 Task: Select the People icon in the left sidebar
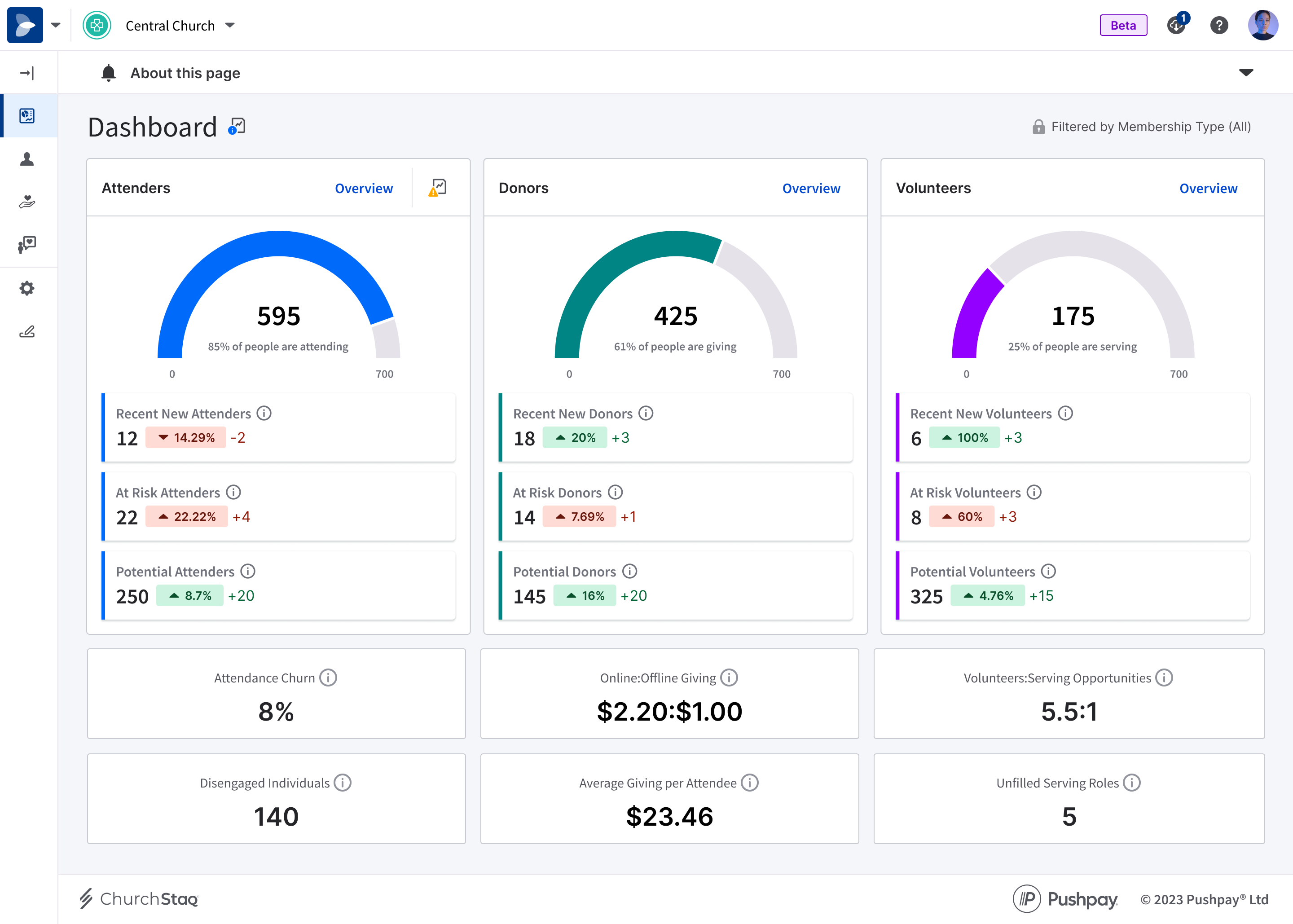click(27, 160)
